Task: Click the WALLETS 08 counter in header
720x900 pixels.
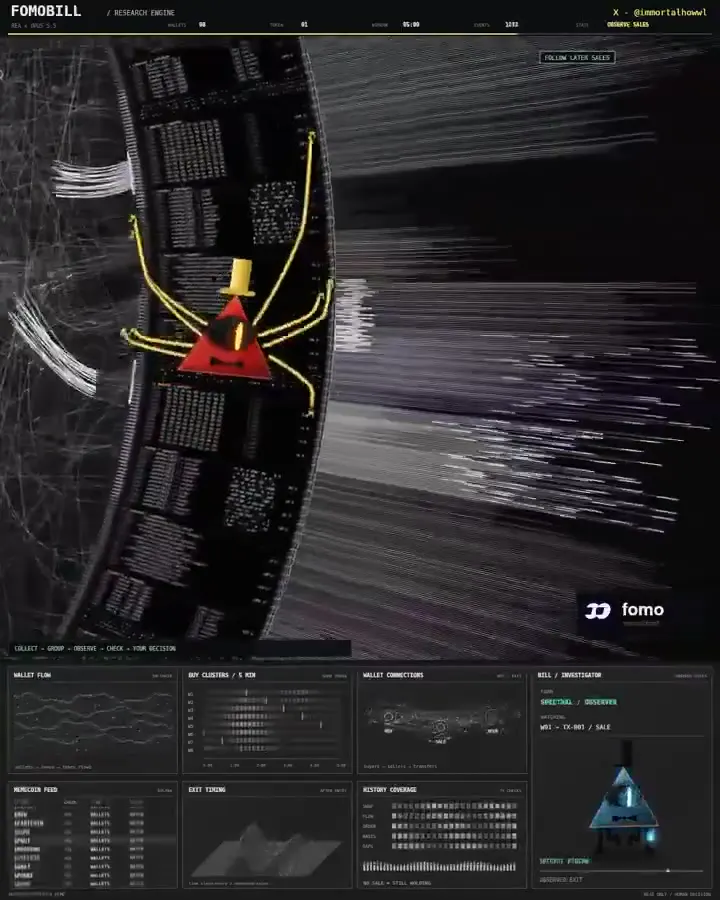Action: [187, 25]
